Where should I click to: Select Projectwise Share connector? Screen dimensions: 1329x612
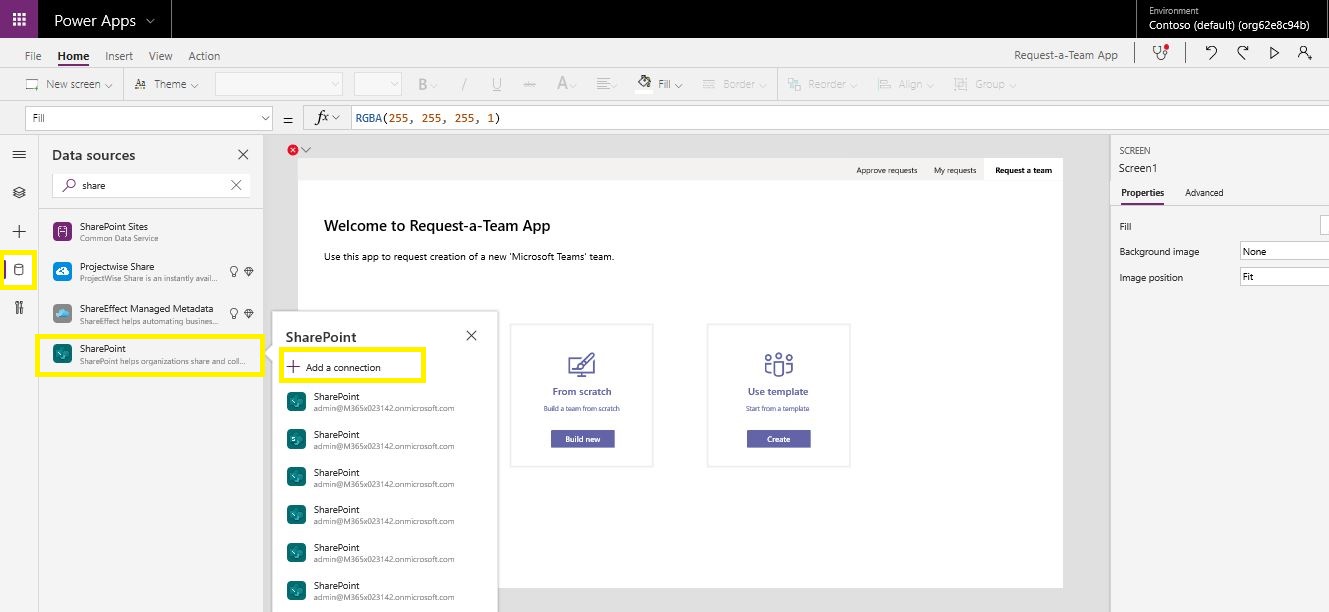click(150, 271)
